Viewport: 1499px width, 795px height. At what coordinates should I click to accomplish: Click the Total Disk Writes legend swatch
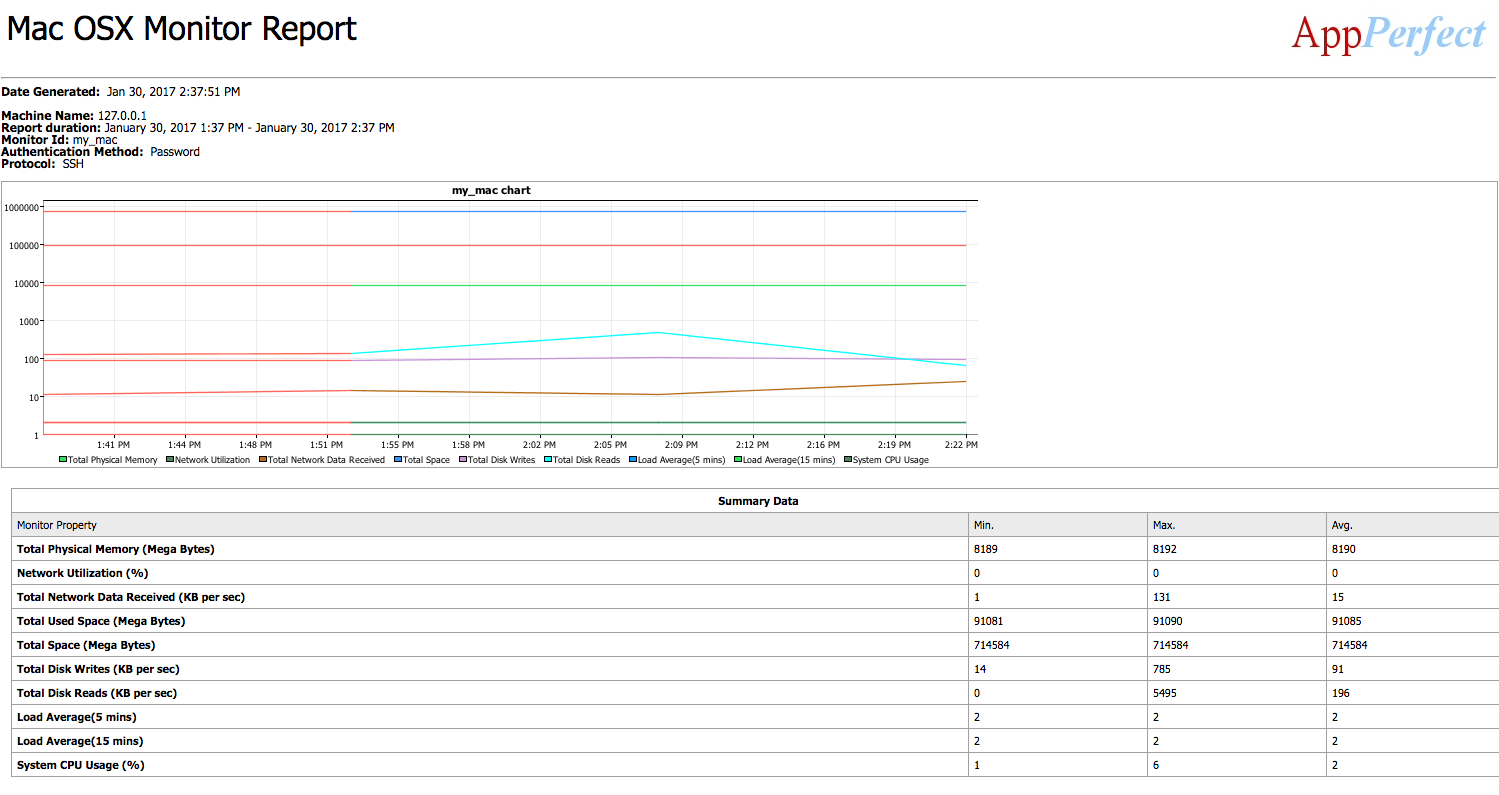pyautogui.click(x=464, y=460)
